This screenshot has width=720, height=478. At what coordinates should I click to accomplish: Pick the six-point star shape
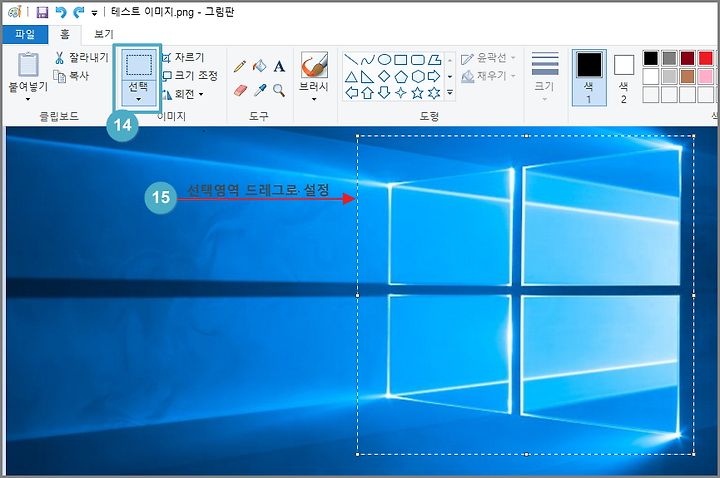[434, 93]
